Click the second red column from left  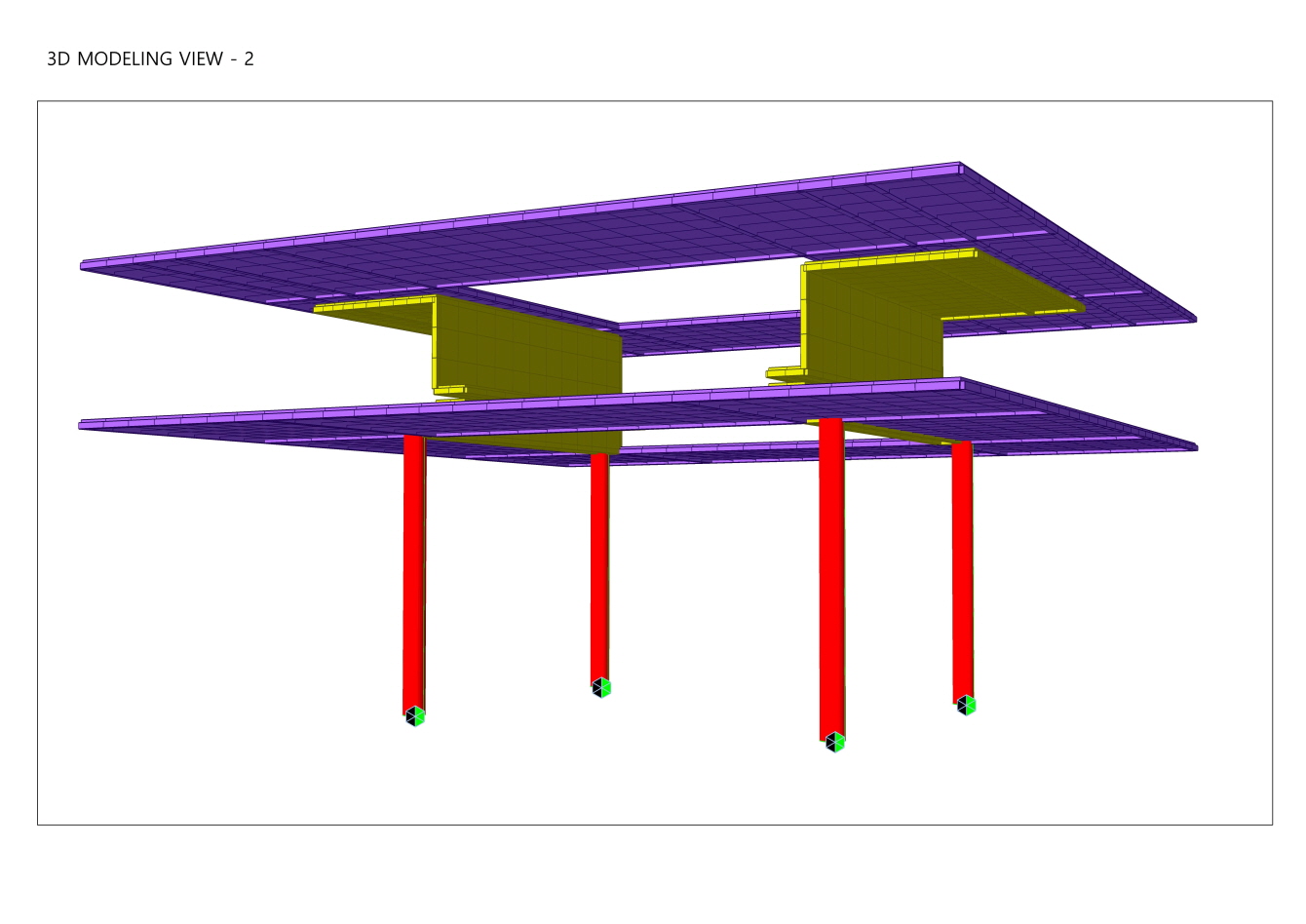[599, 565]
